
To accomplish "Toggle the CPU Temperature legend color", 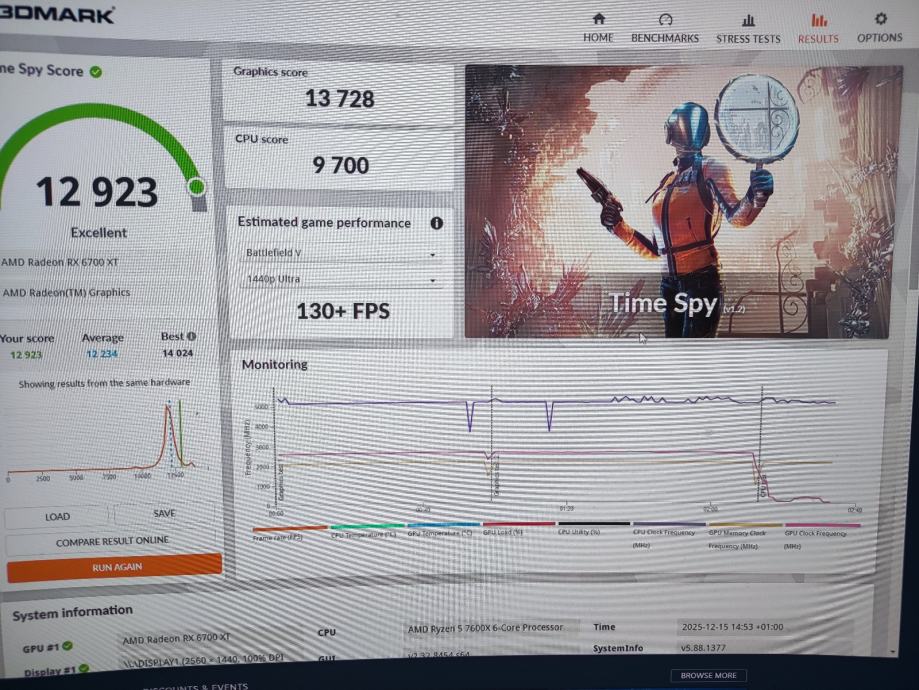I will tap(367, 526).
